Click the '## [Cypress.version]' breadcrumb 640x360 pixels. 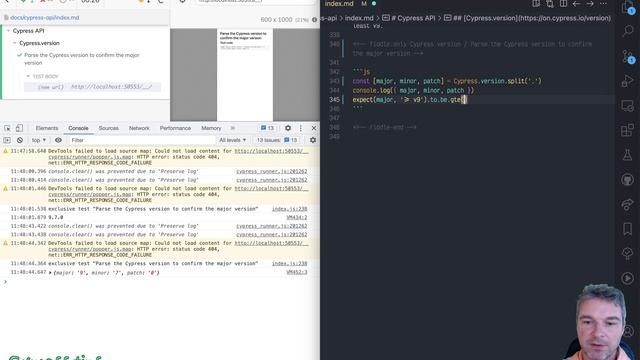pyautogui.click(x=527, y=18)
